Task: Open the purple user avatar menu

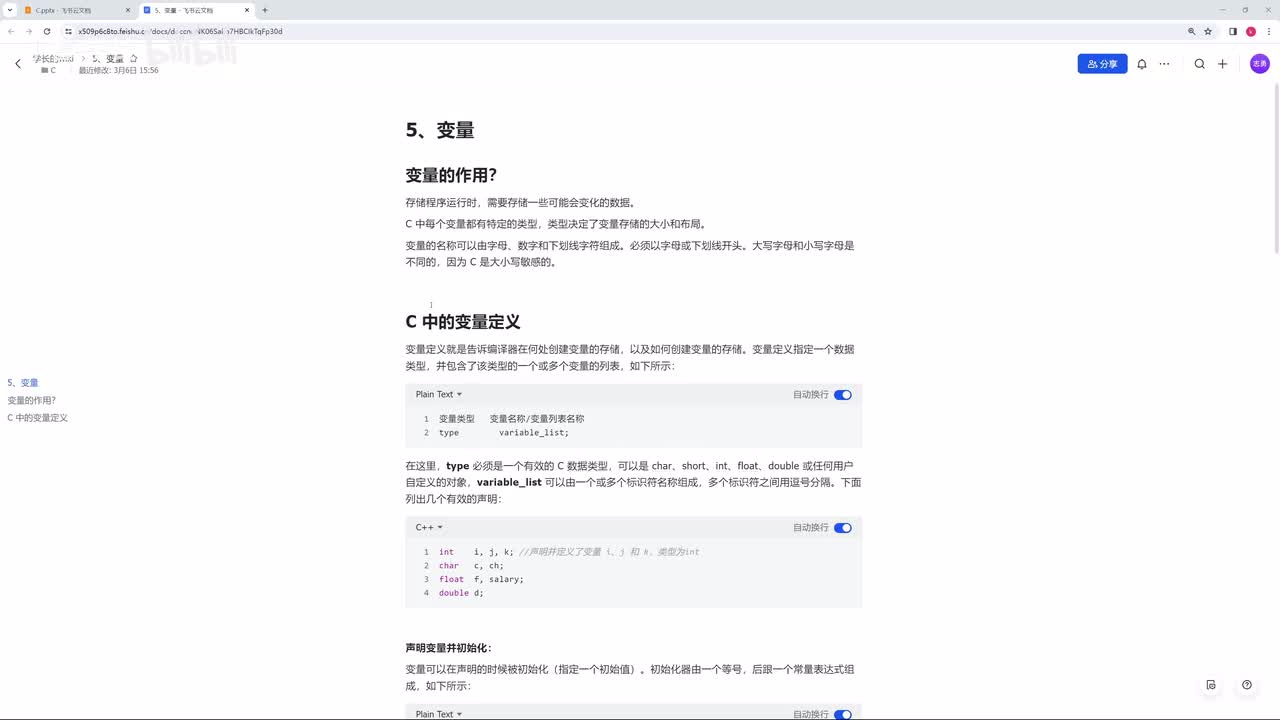Action: tap(1260, 64)
